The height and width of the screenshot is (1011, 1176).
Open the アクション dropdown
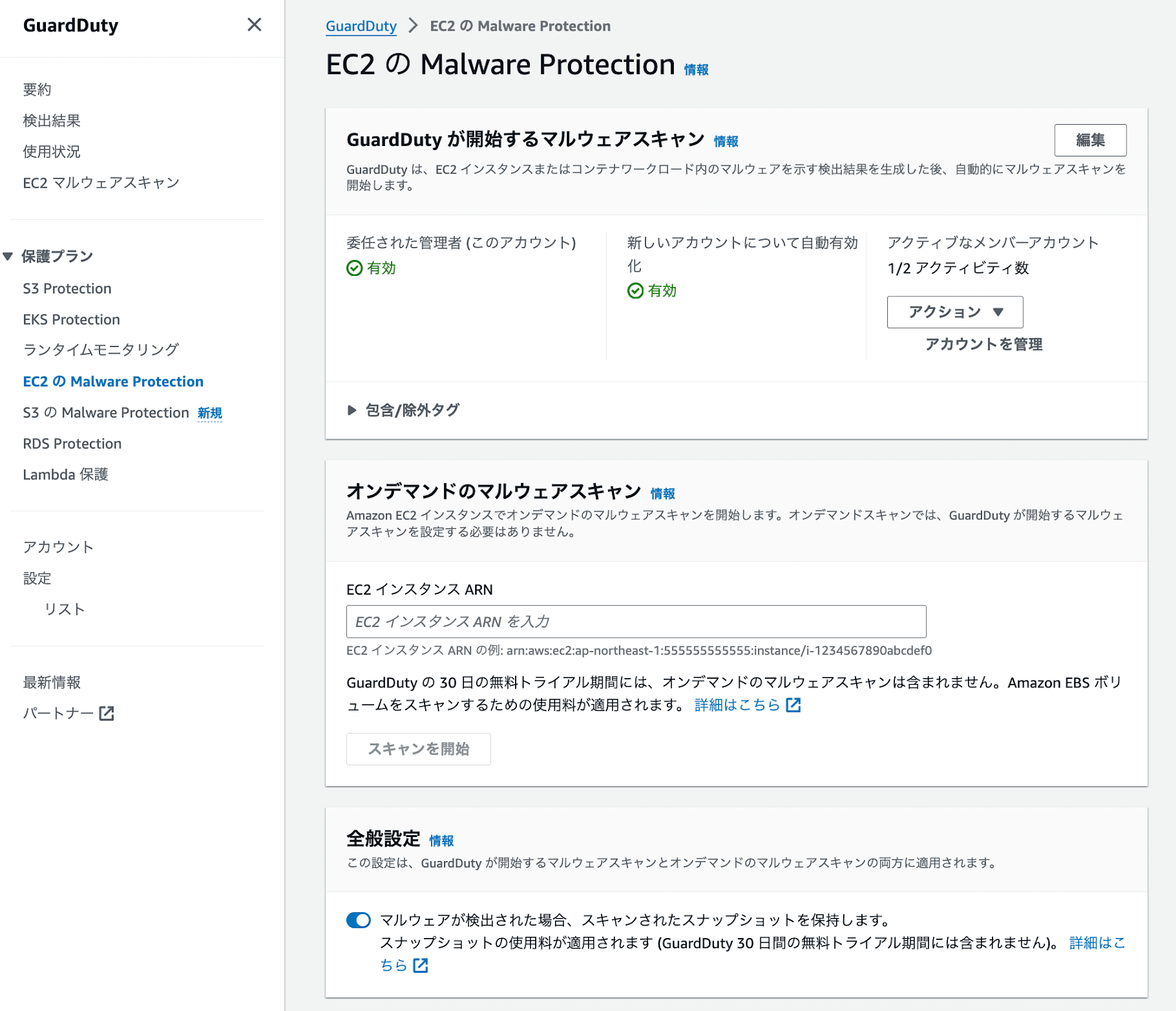(x=955, y=312)
